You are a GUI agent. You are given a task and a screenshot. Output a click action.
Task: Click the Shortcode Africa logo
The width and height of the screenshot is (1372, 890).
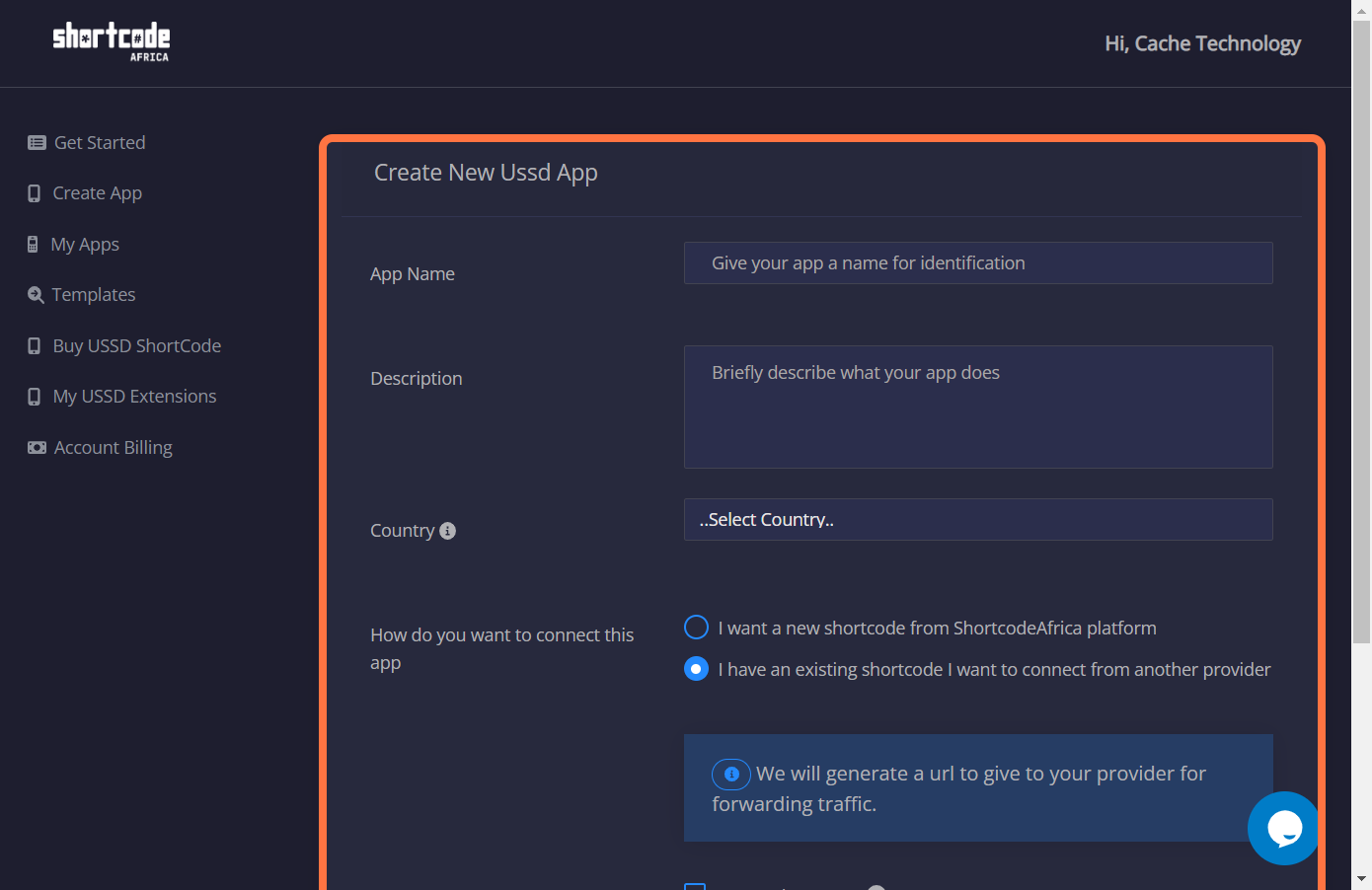tap(111, 41)
